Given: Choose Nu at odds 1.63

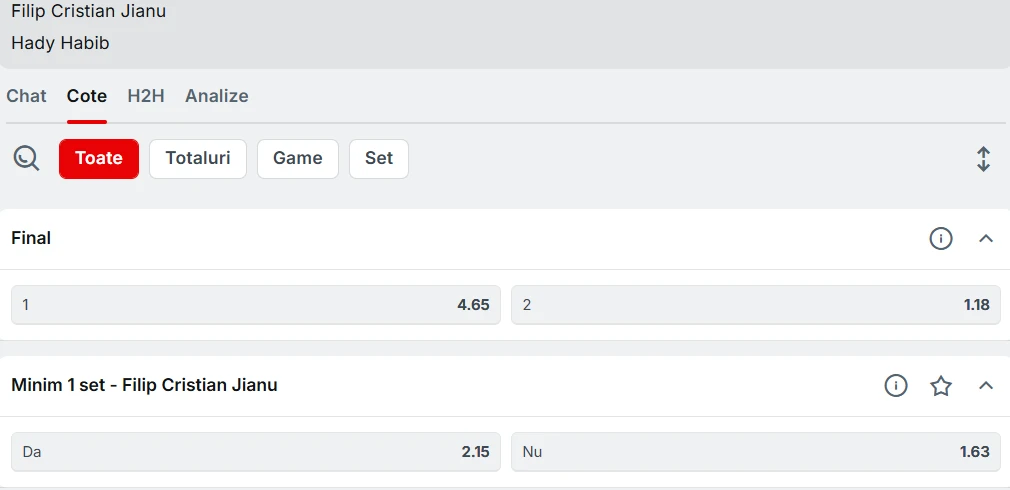Looking at the screenshot, I should [x=756, y=451].
